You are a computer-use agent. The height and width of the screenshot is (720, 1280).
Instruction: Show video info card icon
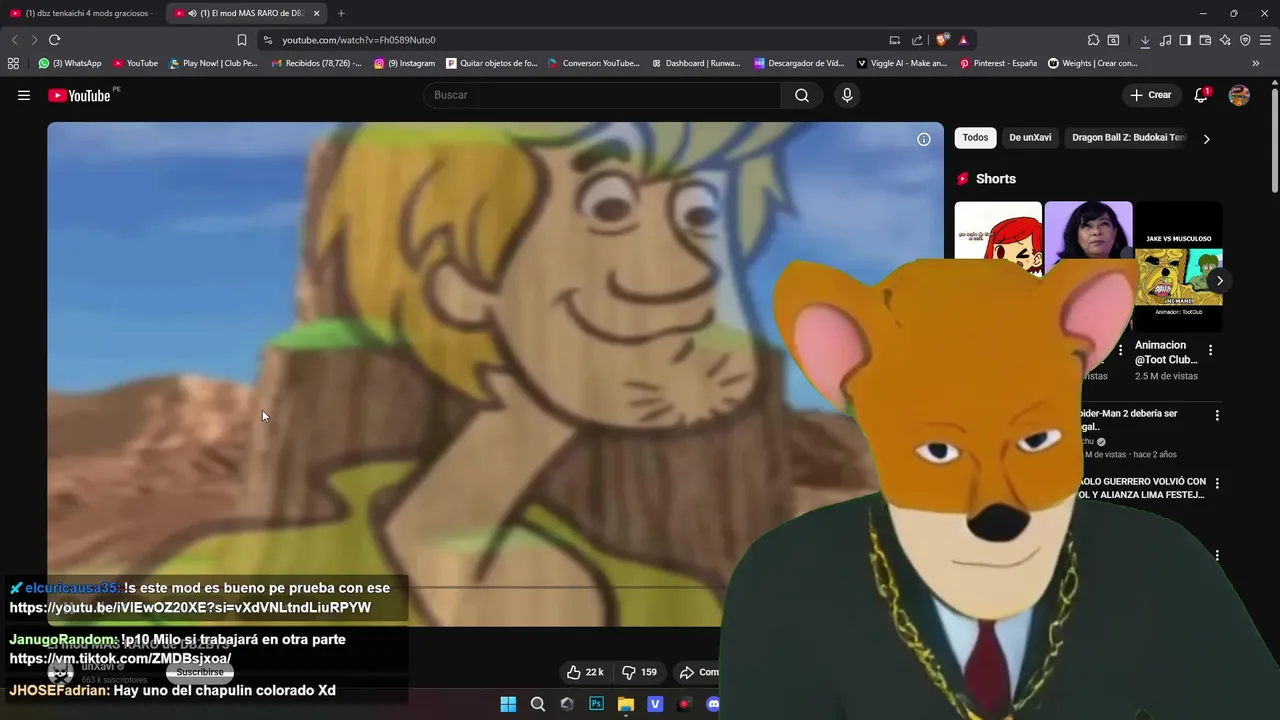pyautogui.click(x=924, y=139)
